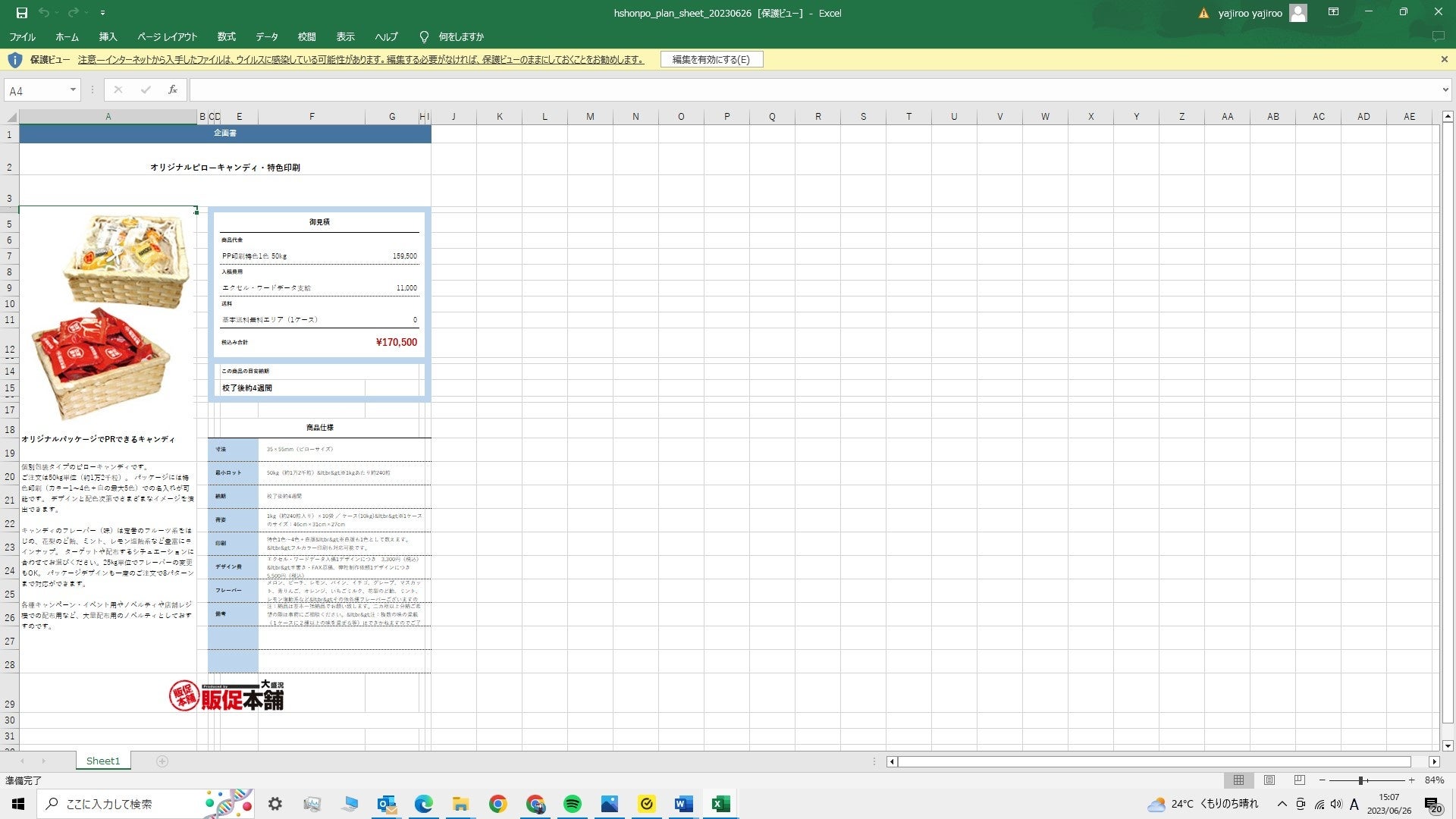The width and height of the screenshot is (1456, 819).
Task: Select the Sheet1 worksheet tab
Action: coord(103,761)
